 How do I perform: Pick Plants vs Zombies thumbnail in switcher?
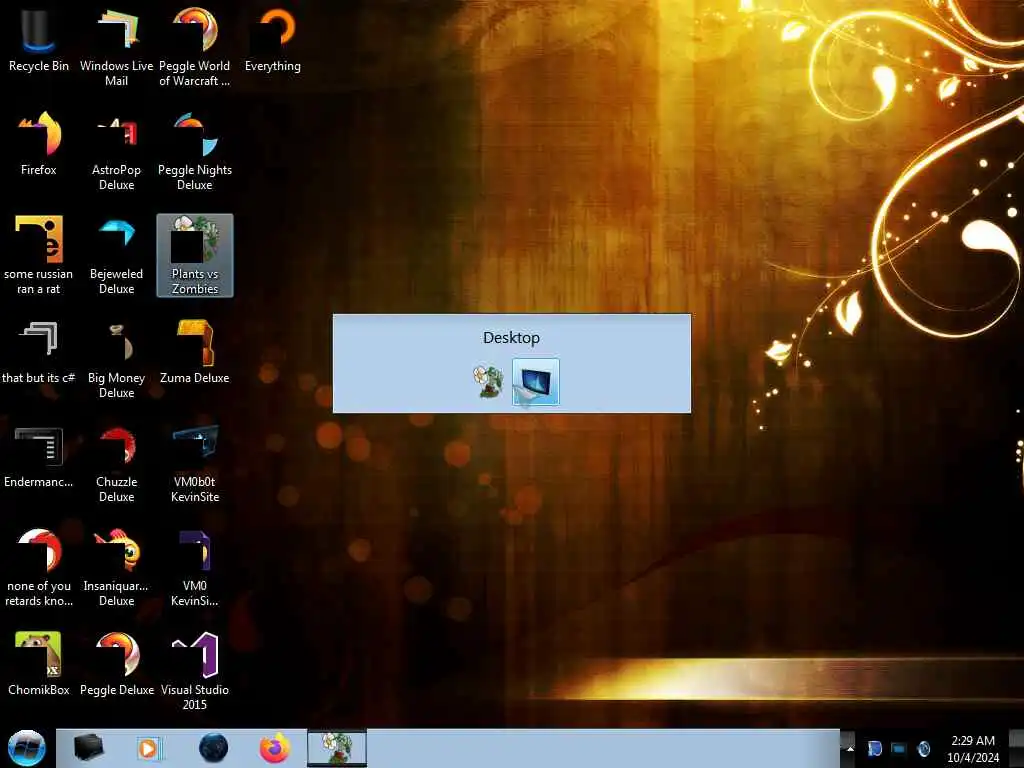pos(488,381)
